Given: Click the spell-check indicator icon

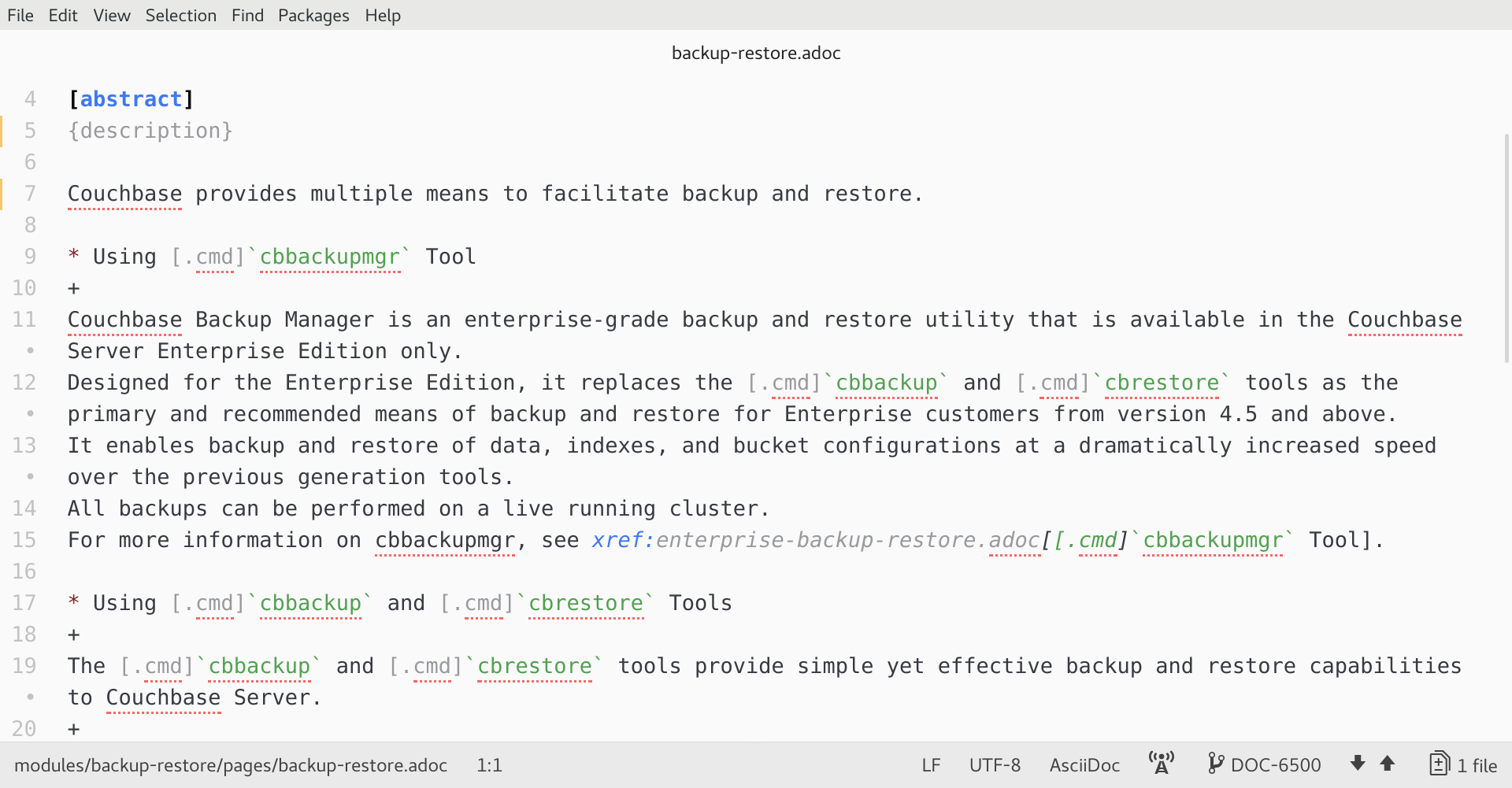Looking at the screenshot, I should click(x=1161, y=764).
